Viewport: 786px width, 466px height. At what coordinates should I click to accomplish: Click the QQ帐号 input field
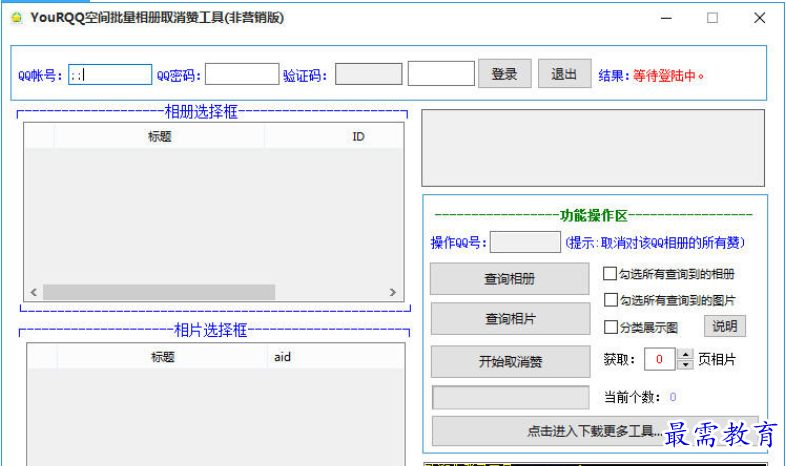click(x=110, y=75)
